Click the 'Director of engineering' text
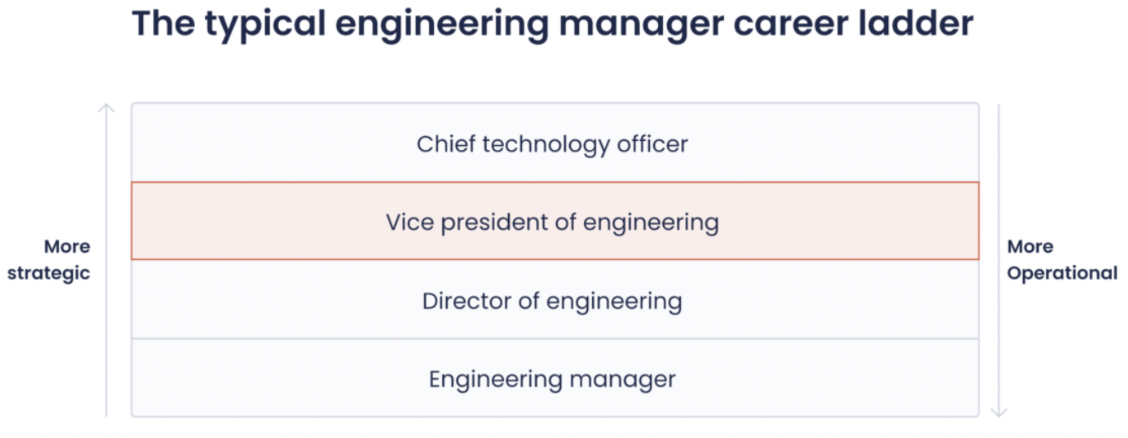This screenshot has width=1128, height=438. (x=552, y=300)
